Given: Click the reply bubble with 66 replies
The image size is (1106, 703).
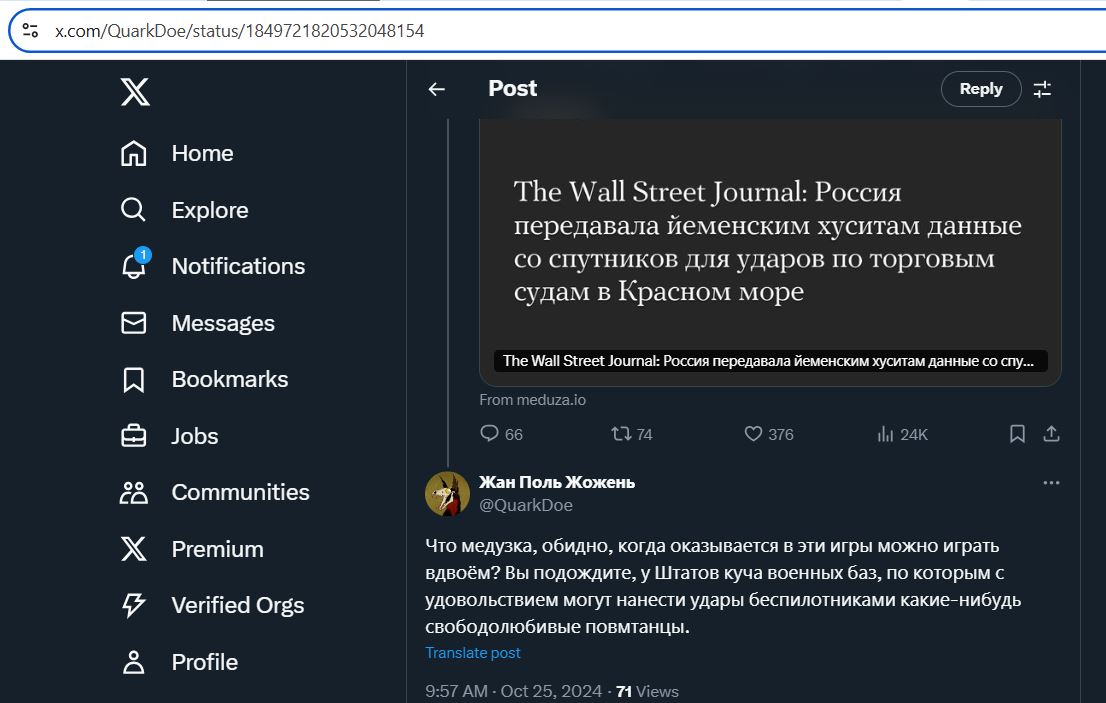Looking at the screenshot, I should pyautogui.click(x=502, y=434).
